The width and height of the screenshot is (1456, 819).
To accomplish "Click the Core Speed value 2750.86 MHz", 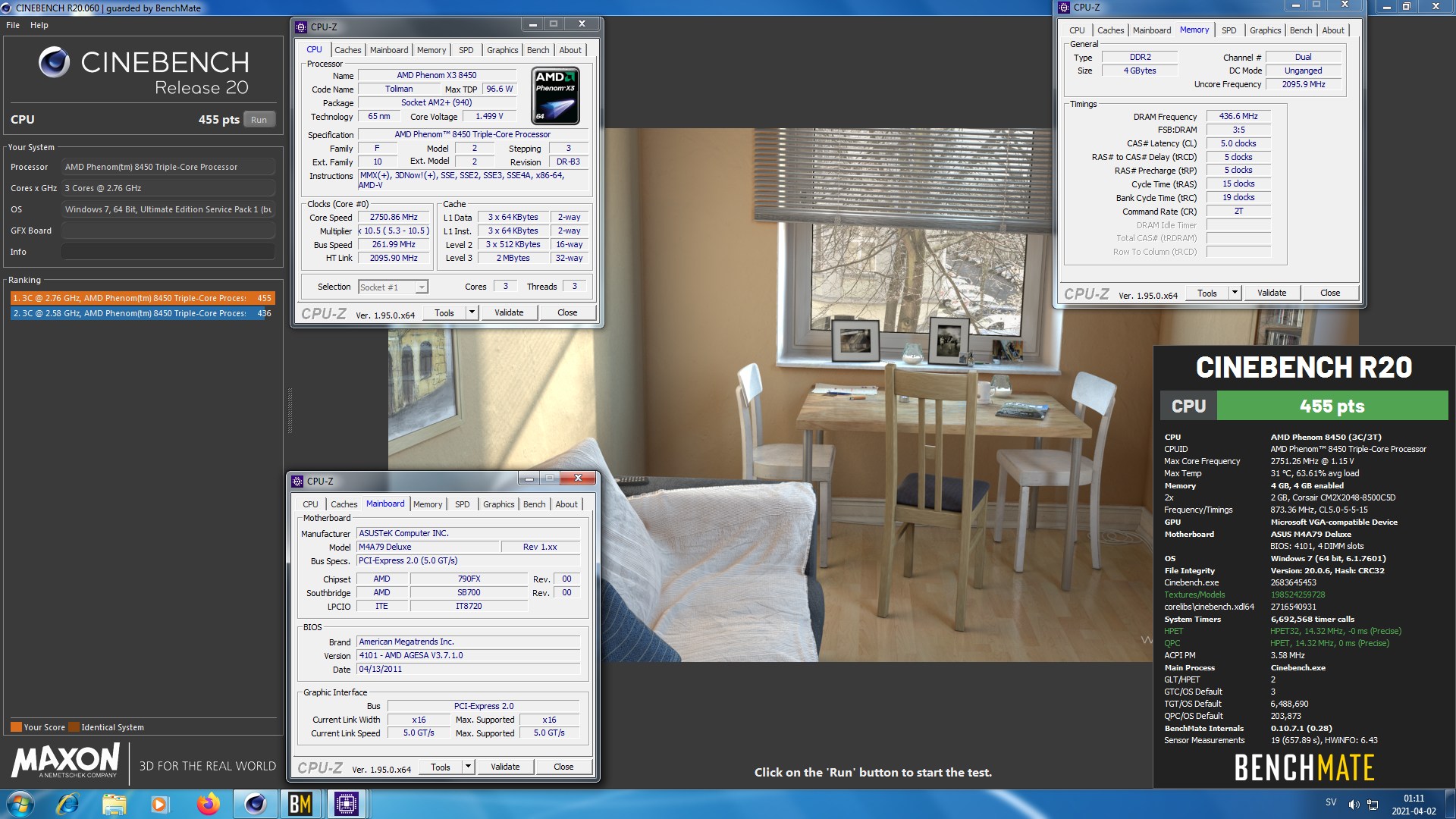I will click(x=394, y=218).
